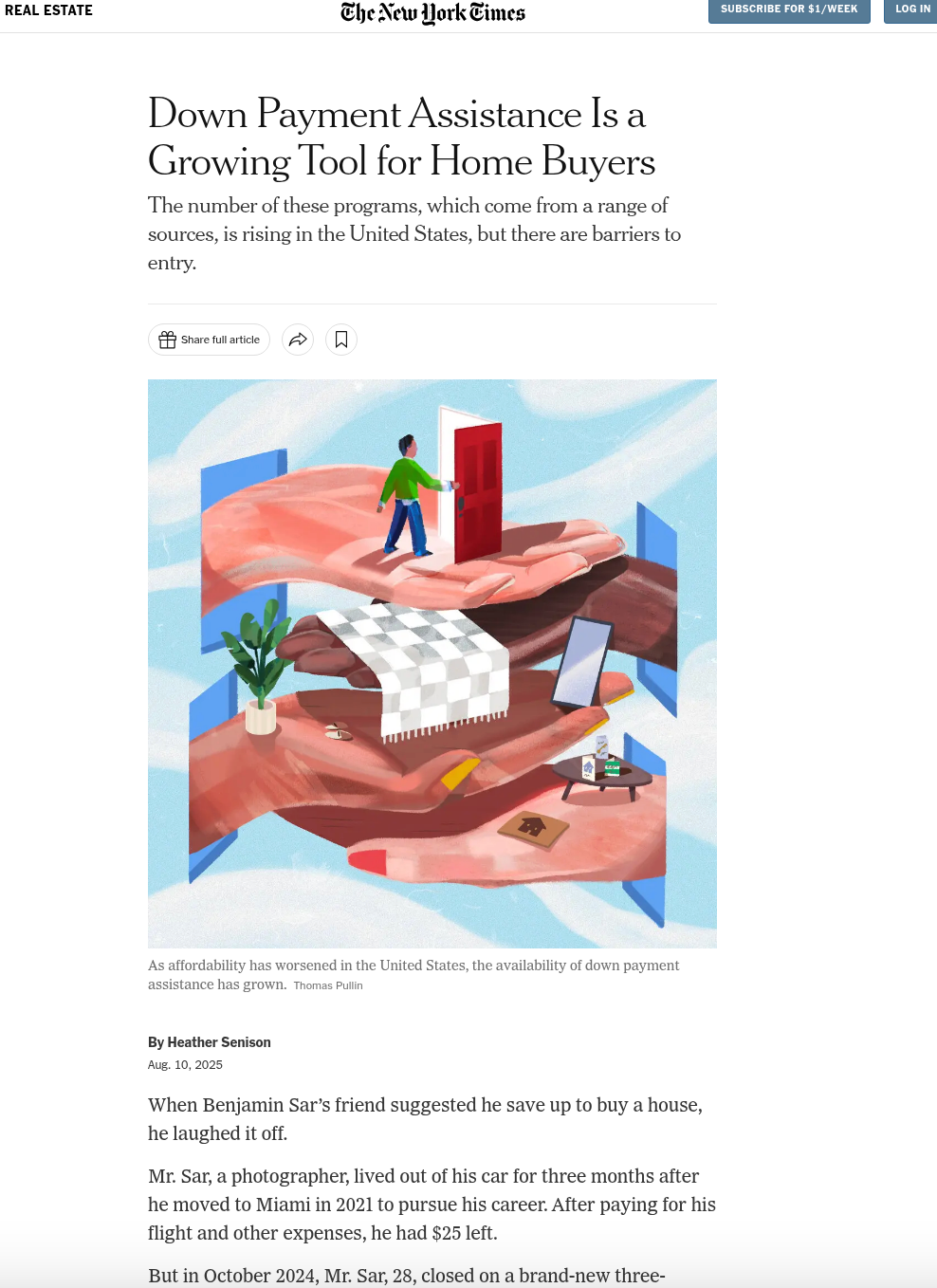Click the house doormat in the illustration
The image size is (937, 1288).
(534, 830)
